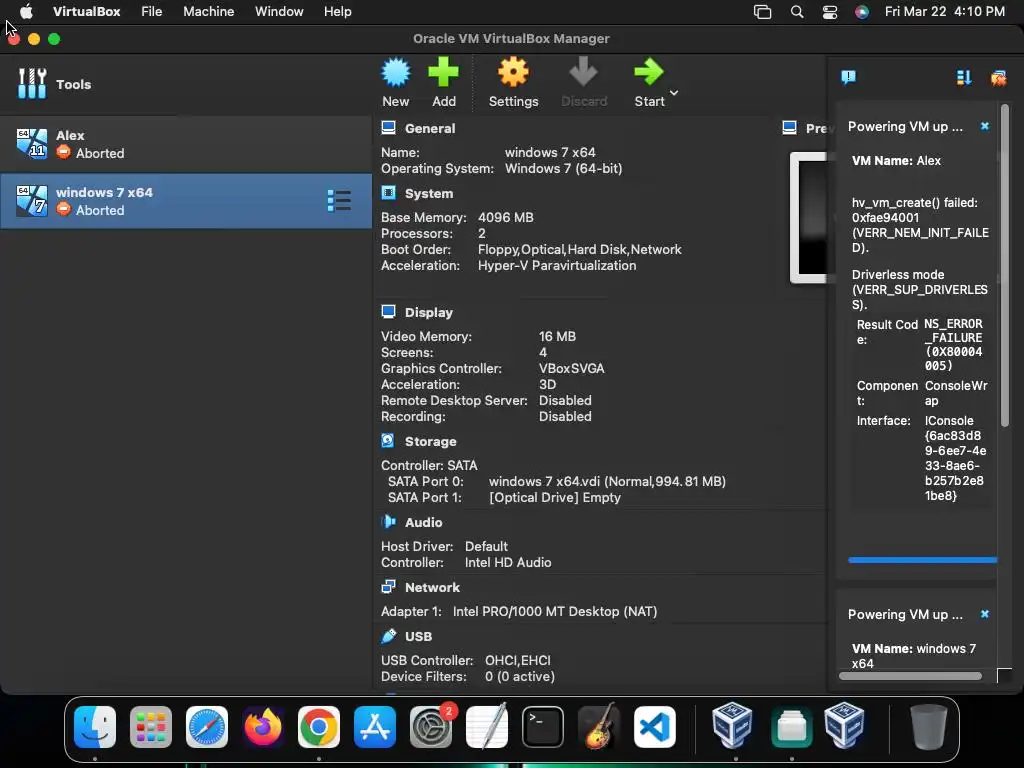Click the USB section icon
The height and width of the screenshot is (768, 1024).
389,635
